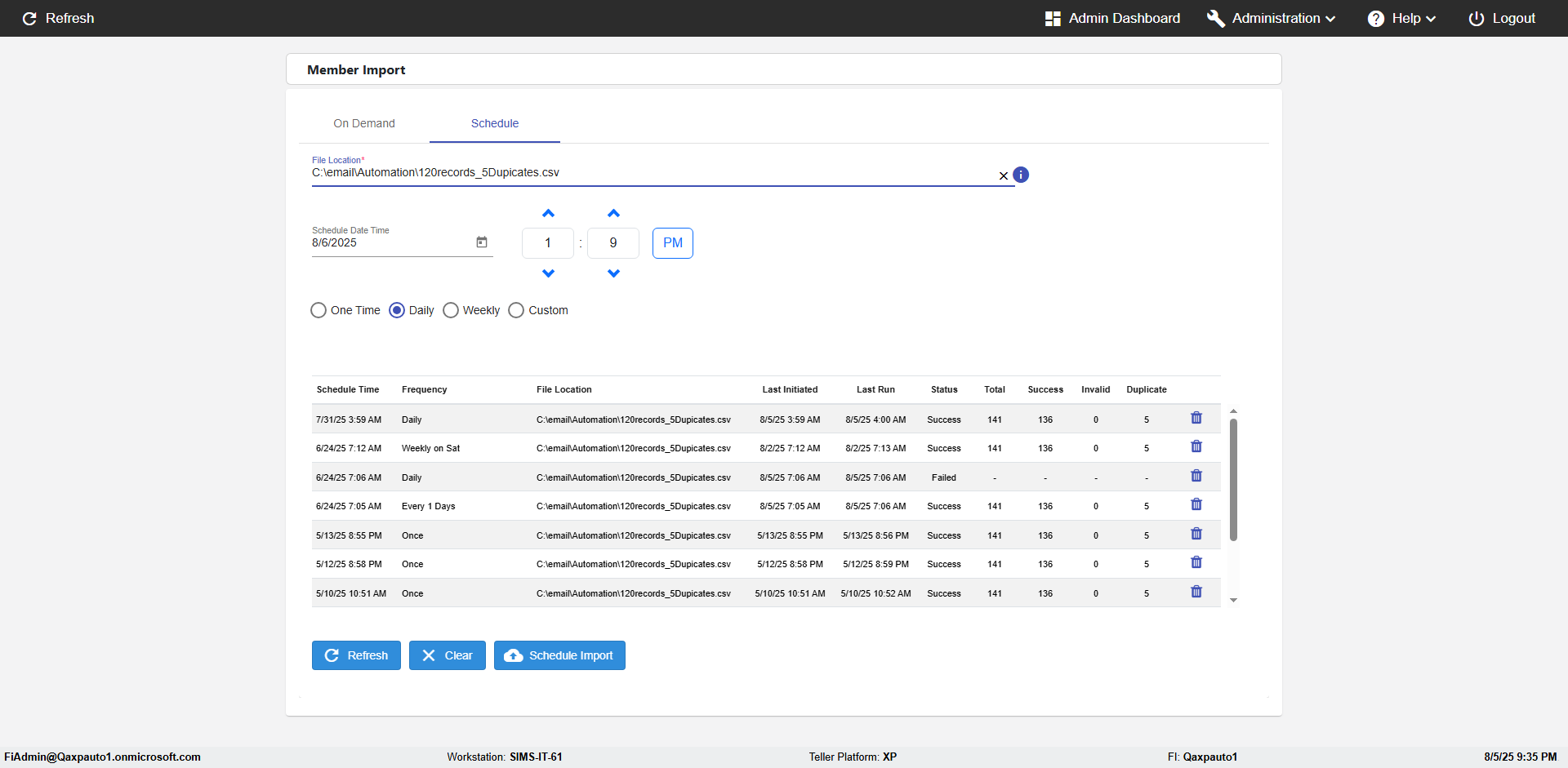Delete the 7/31/25 3:59 AM schedule row

[x=1196, y=418]
